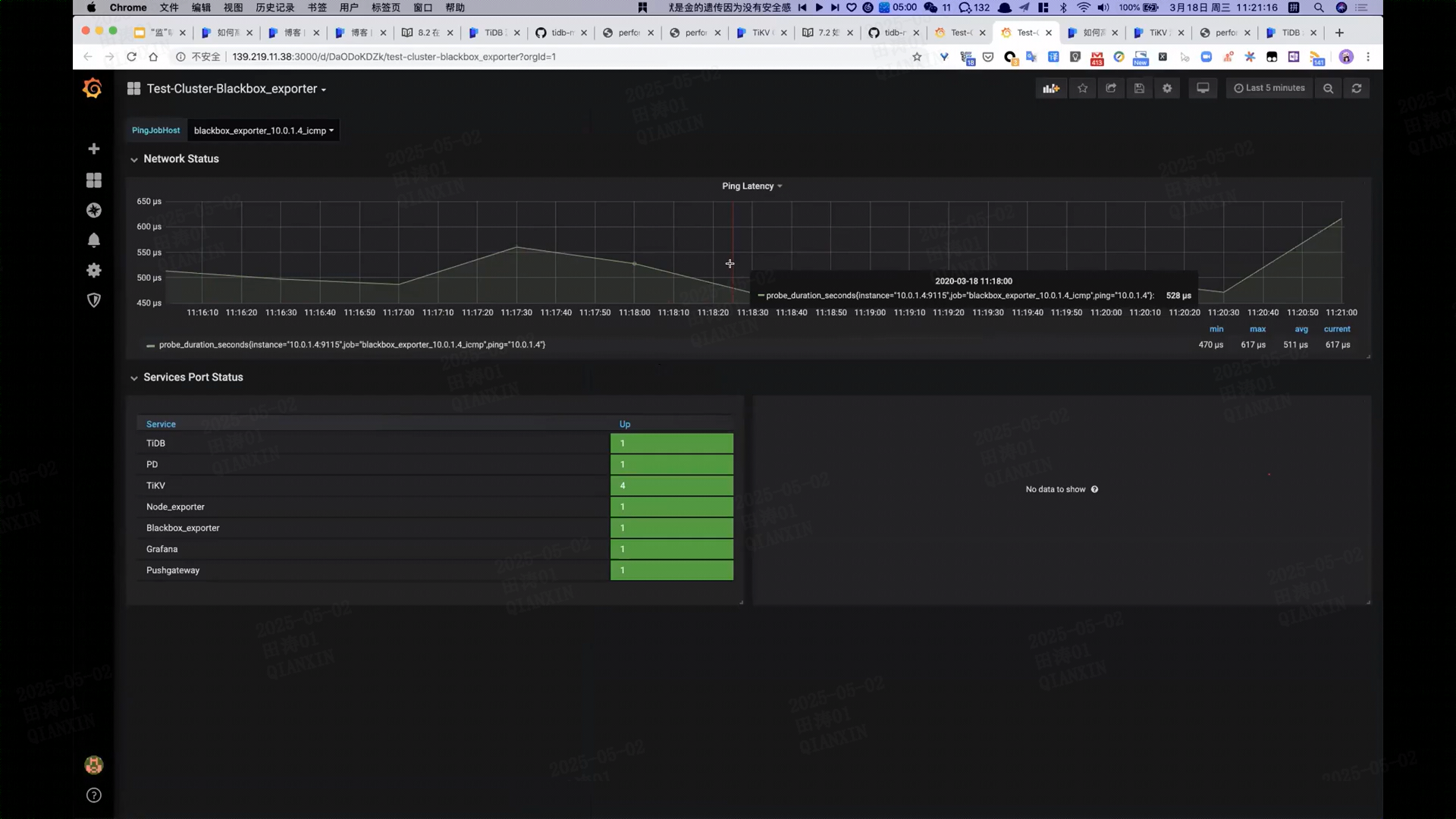The width and height of the screenshot is (1456, 819).
Task: Cycle view mode with the monitor icon
Action: pos(1203,89)
